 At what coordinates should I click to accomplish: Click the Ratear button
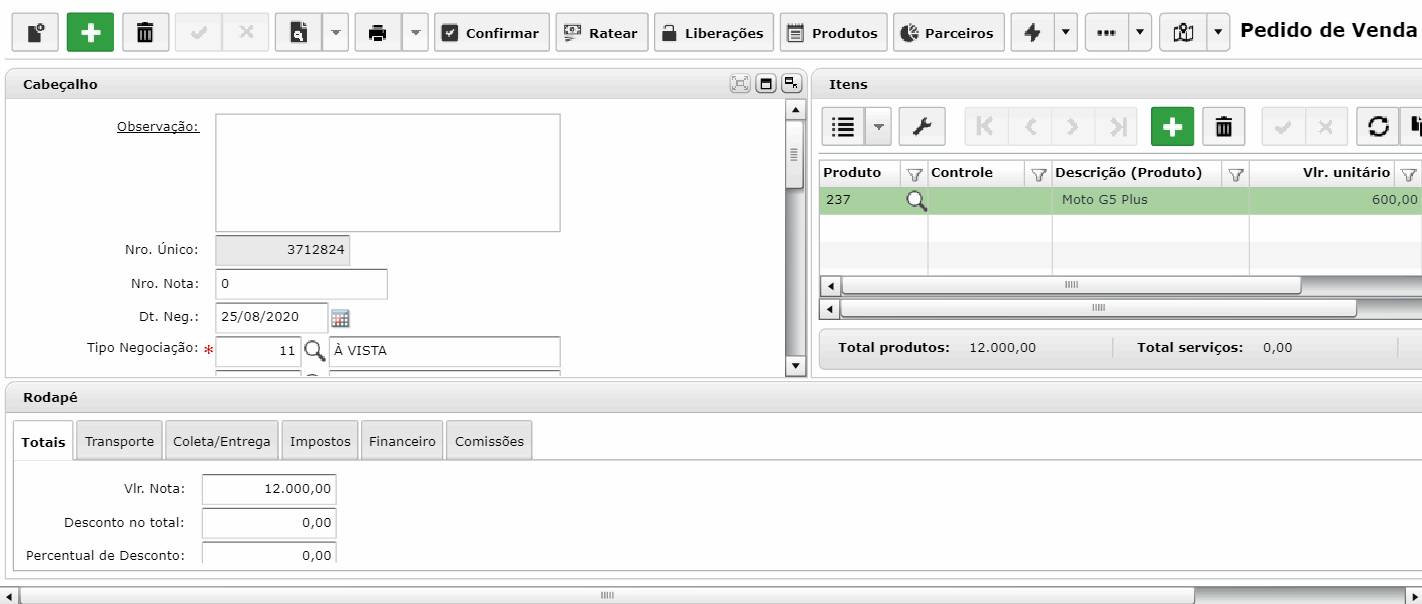(x=602, y=33)
